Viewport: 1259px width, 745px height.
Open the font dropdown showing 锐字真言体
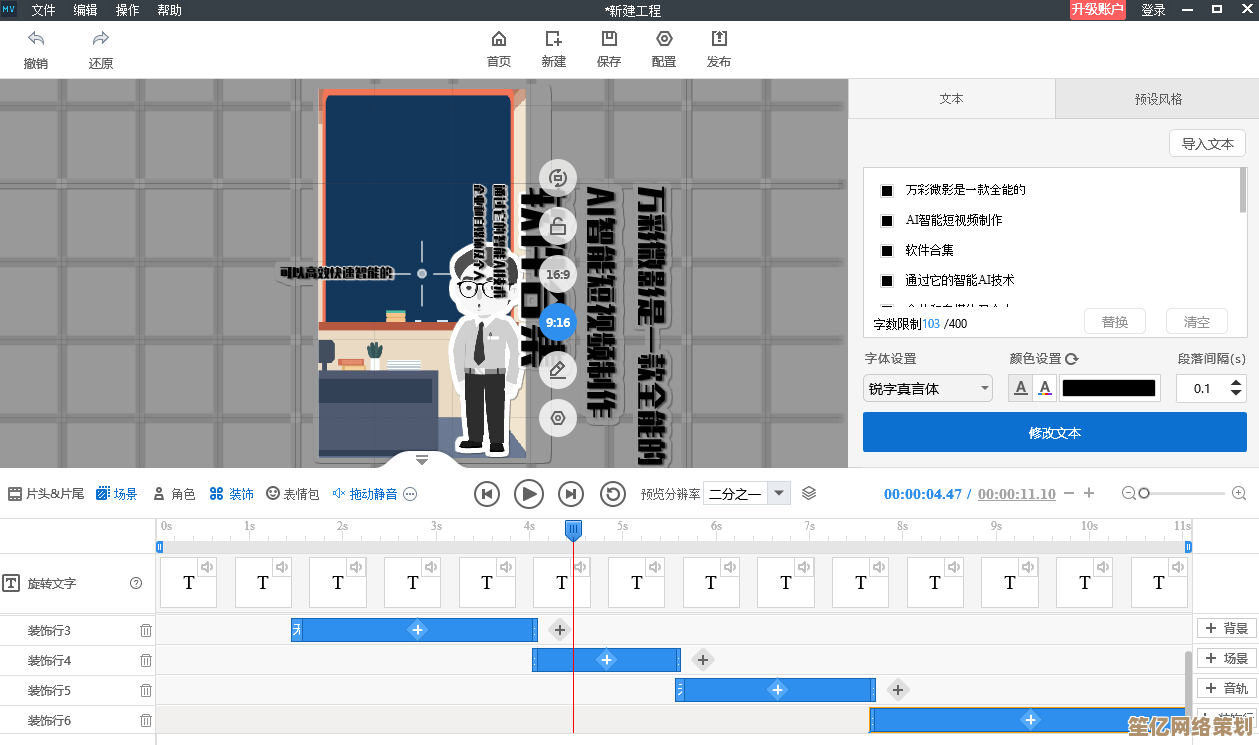pyautogui.click(x=927, y=389)
